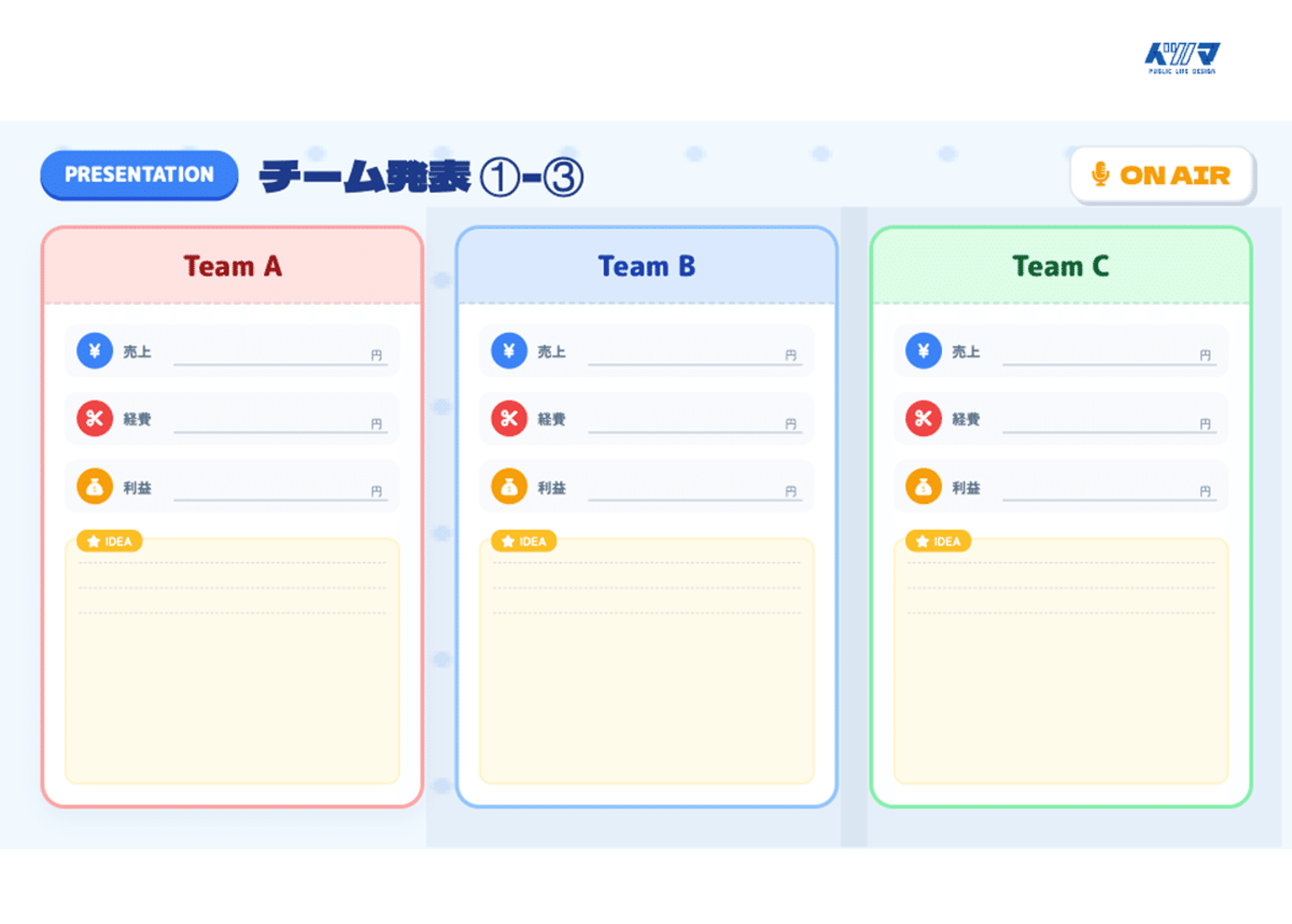Click the yen icon in Team A
The image size is (1292, 924).
[94, 351]
